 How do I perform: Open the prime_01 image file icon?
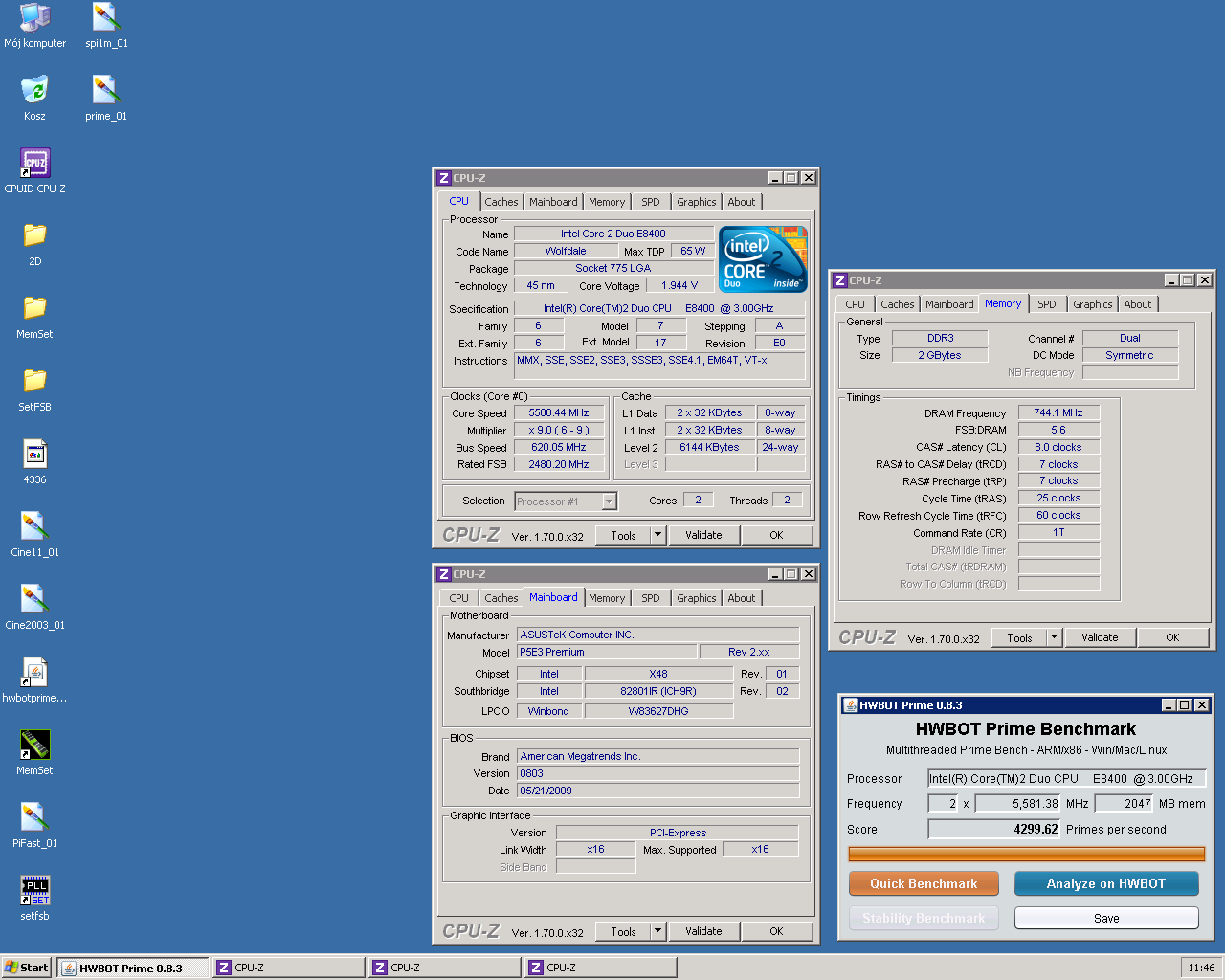[x=106, y=99]
